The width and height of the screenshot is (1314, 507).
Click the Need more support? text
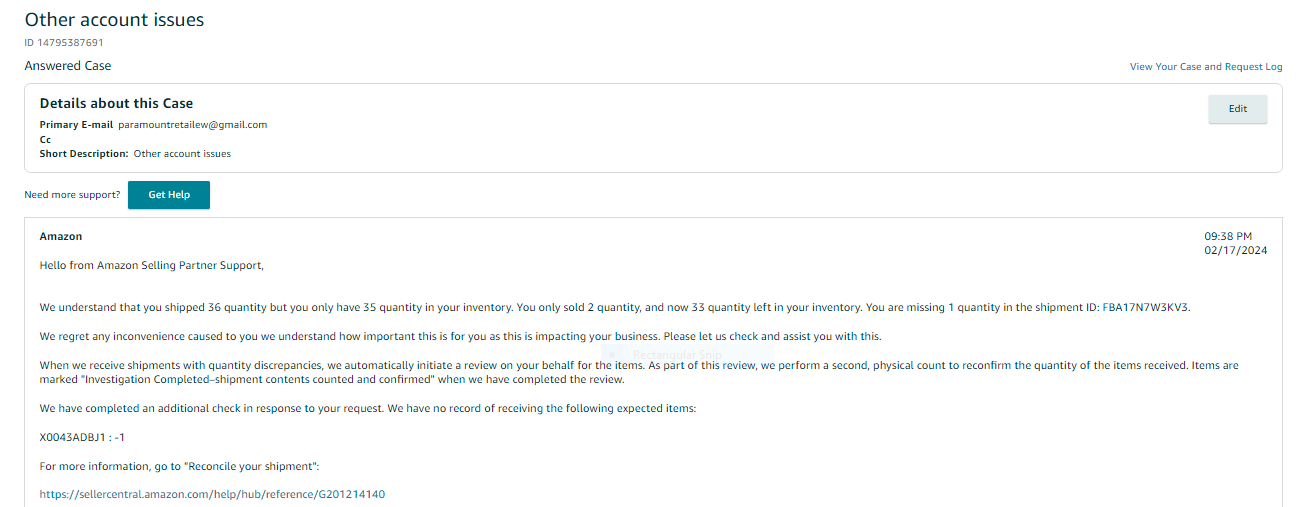(72, 195)
